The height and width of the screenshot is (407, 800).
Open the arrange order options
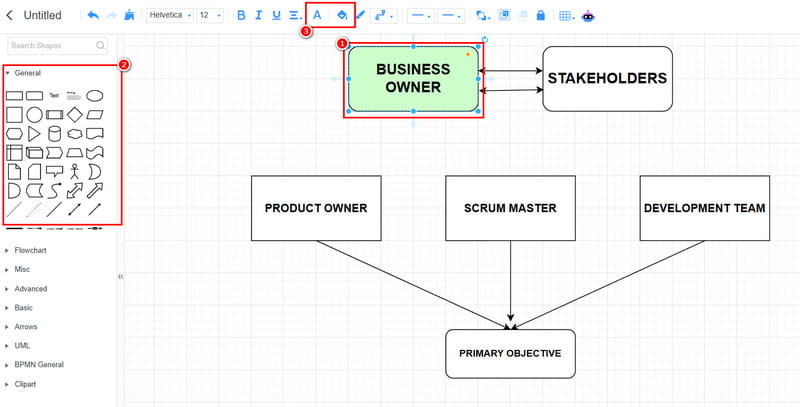(483, 16)
